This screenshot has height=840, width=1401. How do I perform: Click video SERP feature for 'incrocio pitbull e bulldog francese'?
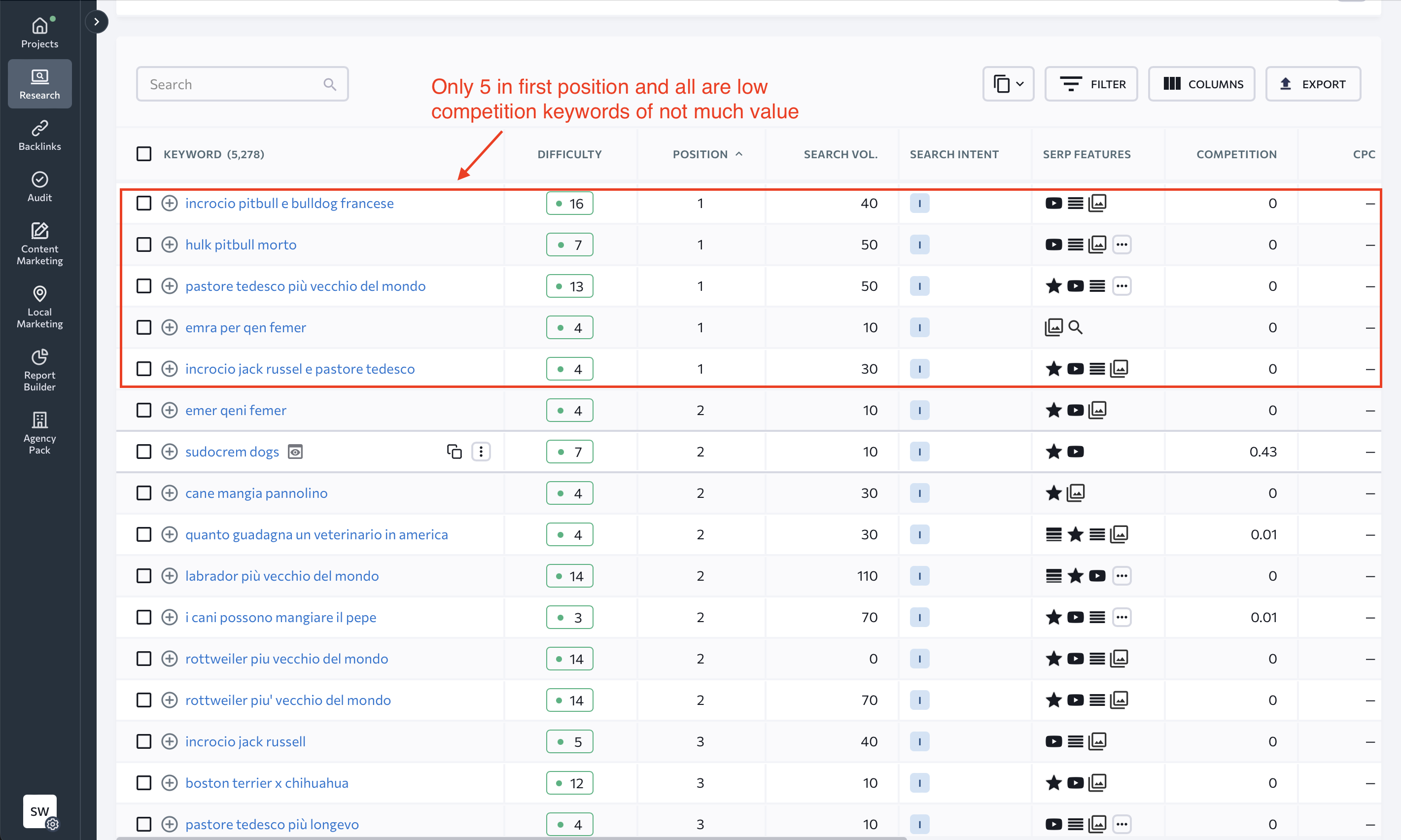click(1053, 203)
